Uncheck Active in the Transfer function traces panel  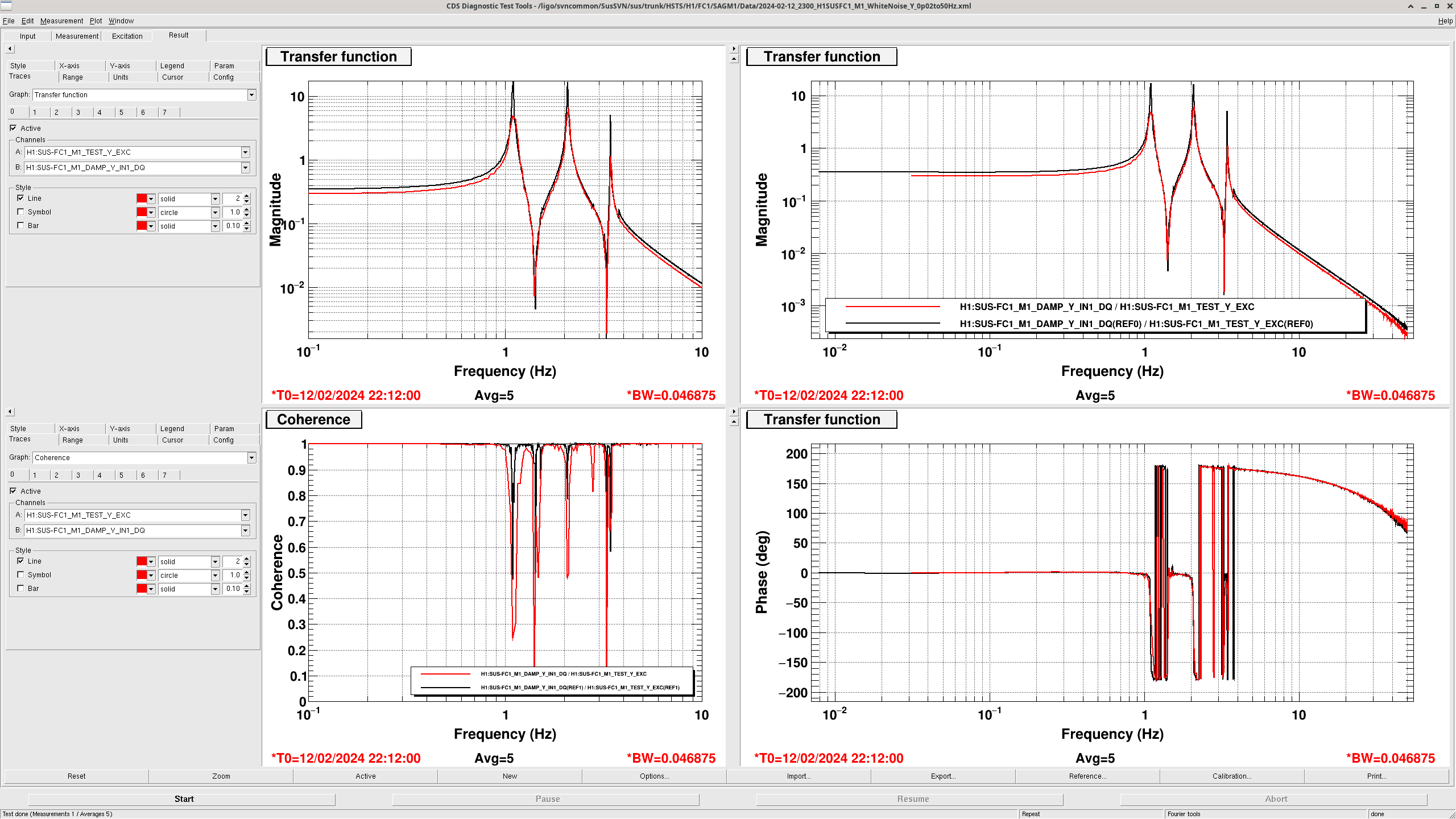pos(13,128)
